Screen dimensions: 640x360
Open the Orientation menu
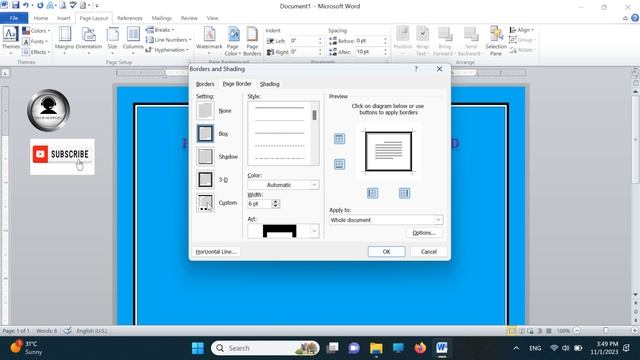click(89, 40)
